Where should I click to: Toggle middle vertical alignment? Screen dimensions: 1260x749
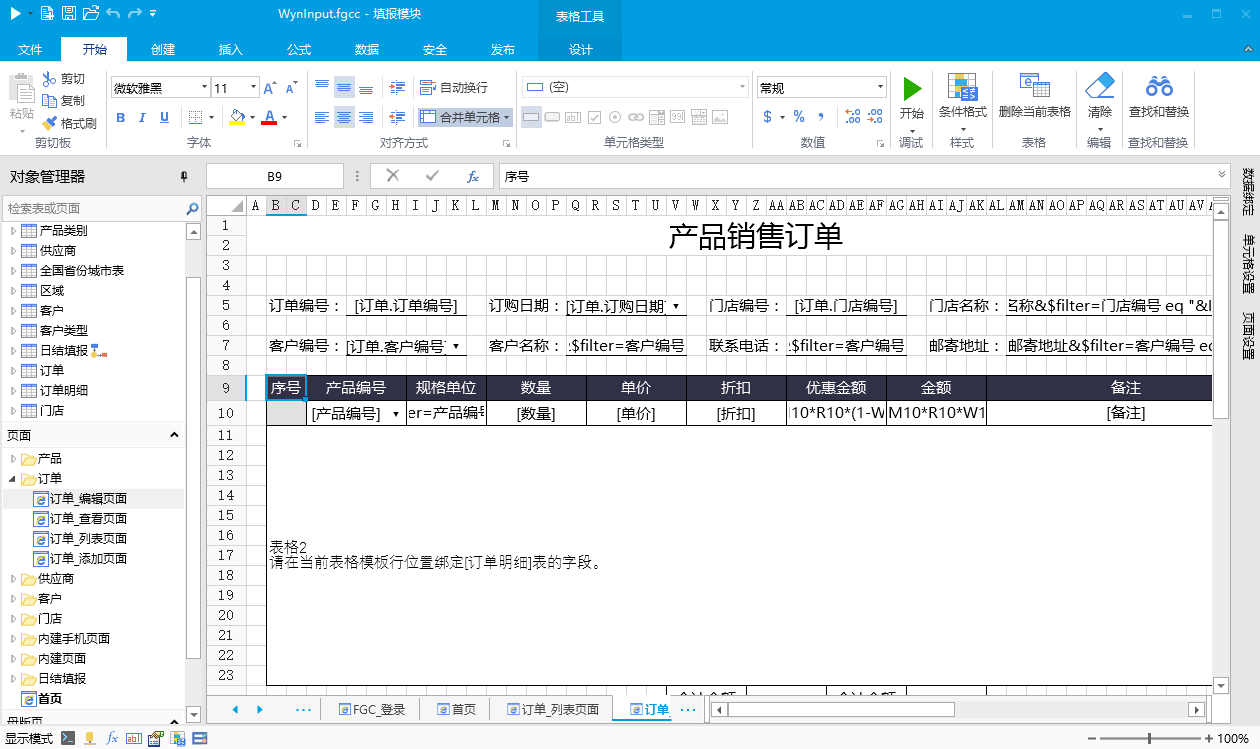tap(344, 88)
